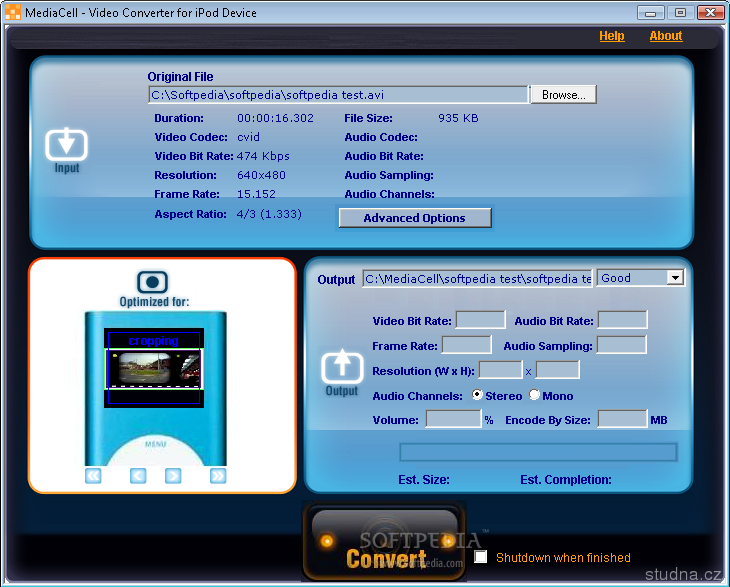Click the File Size value 935 KB
The height and width of the screenshot is (587, 730).
coord(458,118)
